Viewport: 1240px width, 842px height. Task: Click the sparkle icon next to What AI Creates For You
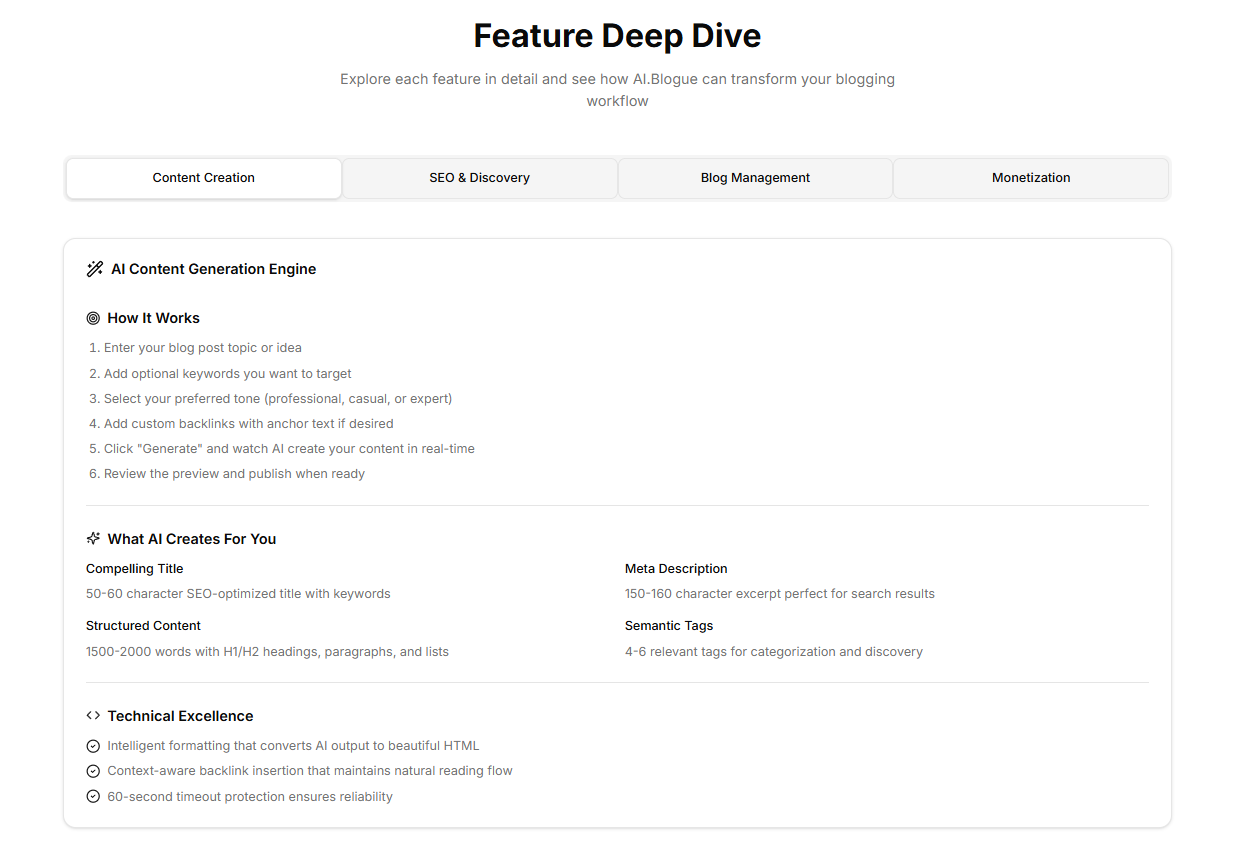pyautogui.click(x=93, y=539)
